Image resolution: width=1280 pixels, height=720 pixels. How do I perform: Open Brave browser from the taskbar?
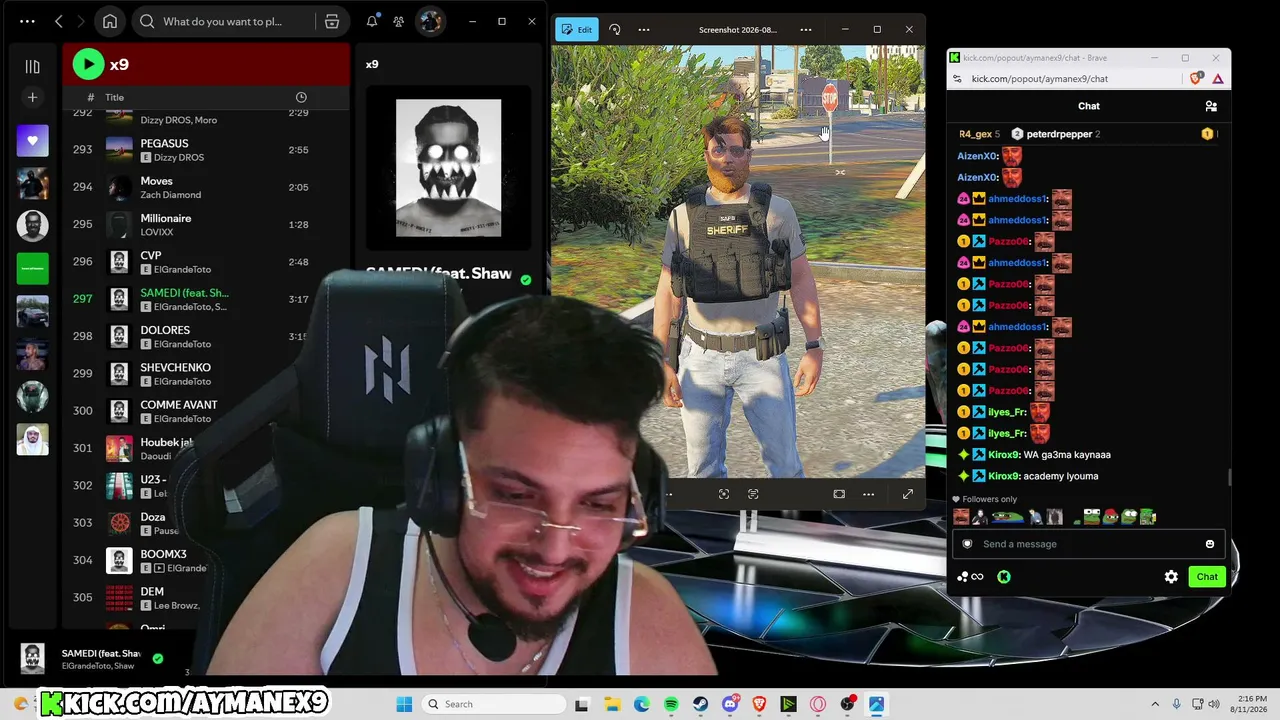(759, 704)
